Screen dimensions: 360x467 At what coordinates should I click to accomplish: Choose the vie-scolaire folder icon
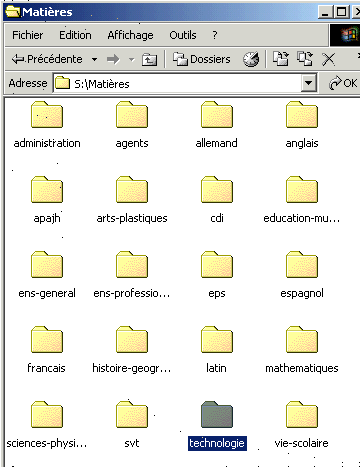(x=302, y=415)
